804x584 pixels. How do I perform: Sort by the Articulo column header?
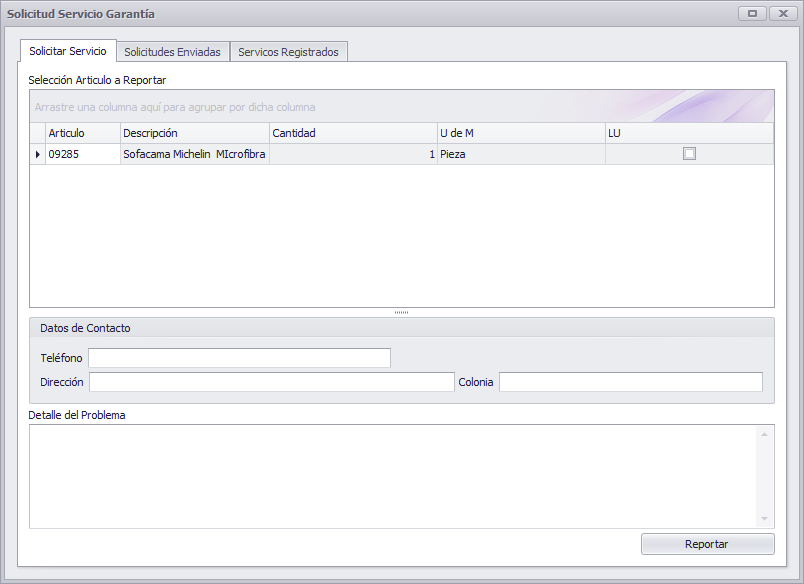pyautogui.click(x=83, y=133)
